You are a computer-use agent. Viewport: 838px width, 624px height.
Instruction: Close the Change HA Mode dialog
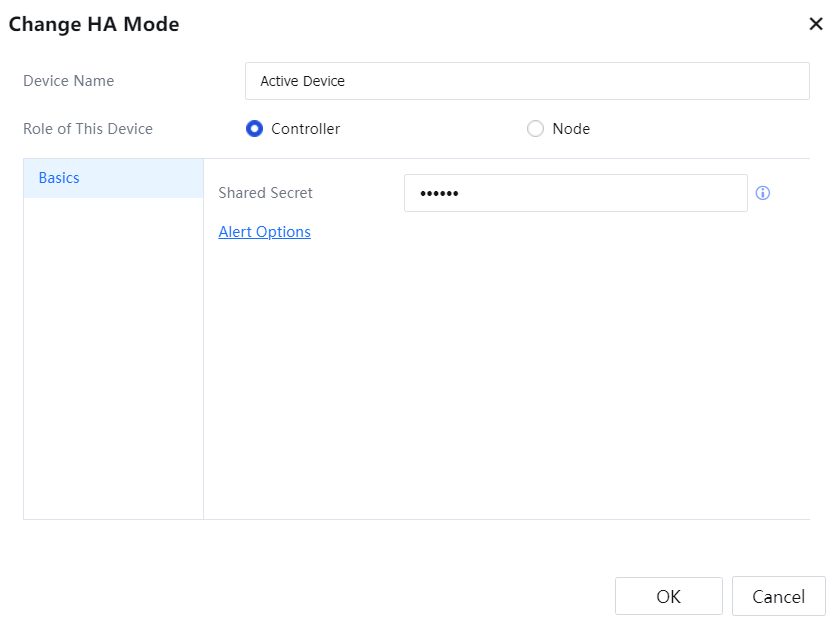coord(816,24)
